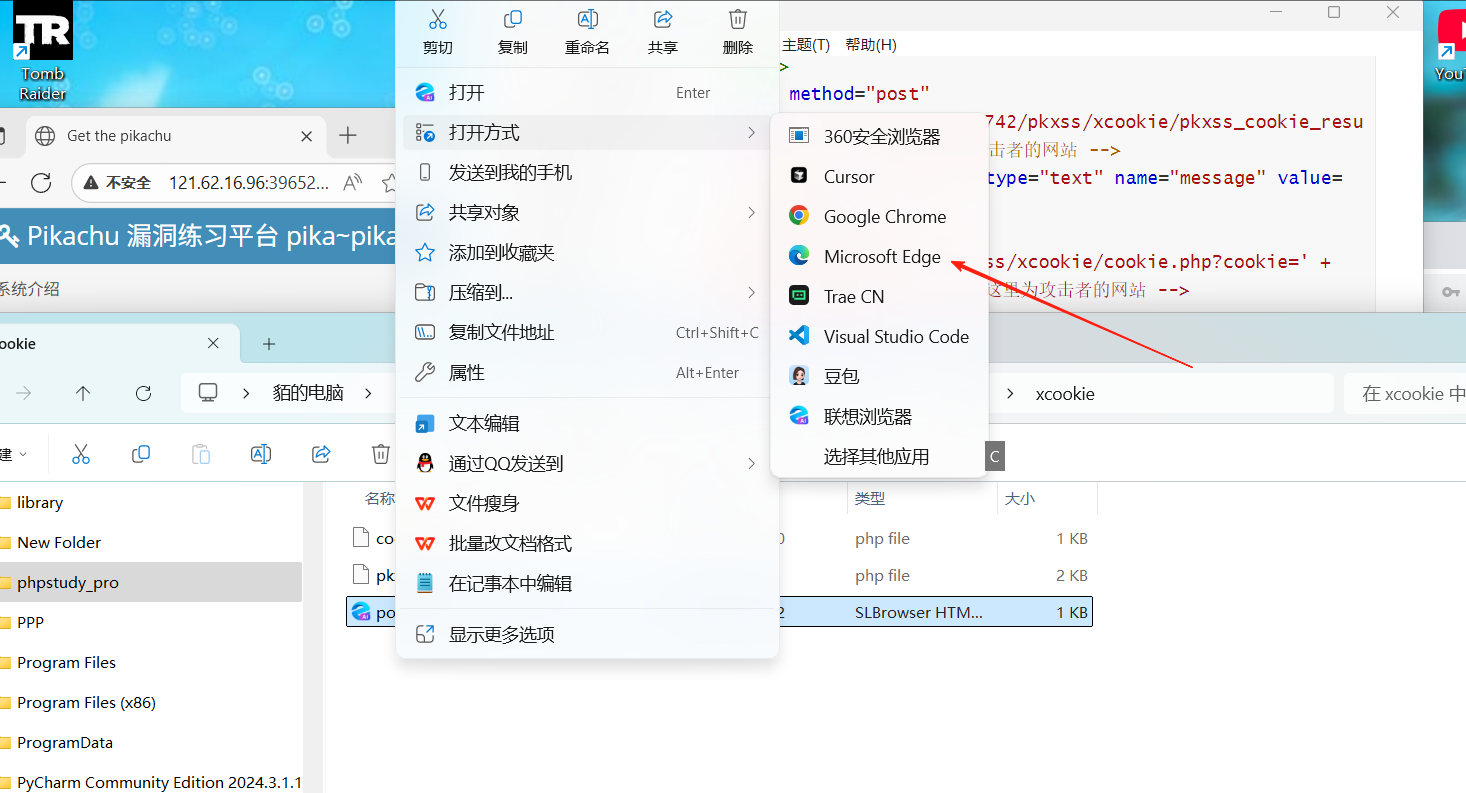Select 打开方式 in context menu
Viewport: 1466px width, 793px height.
tap(587, 132)
